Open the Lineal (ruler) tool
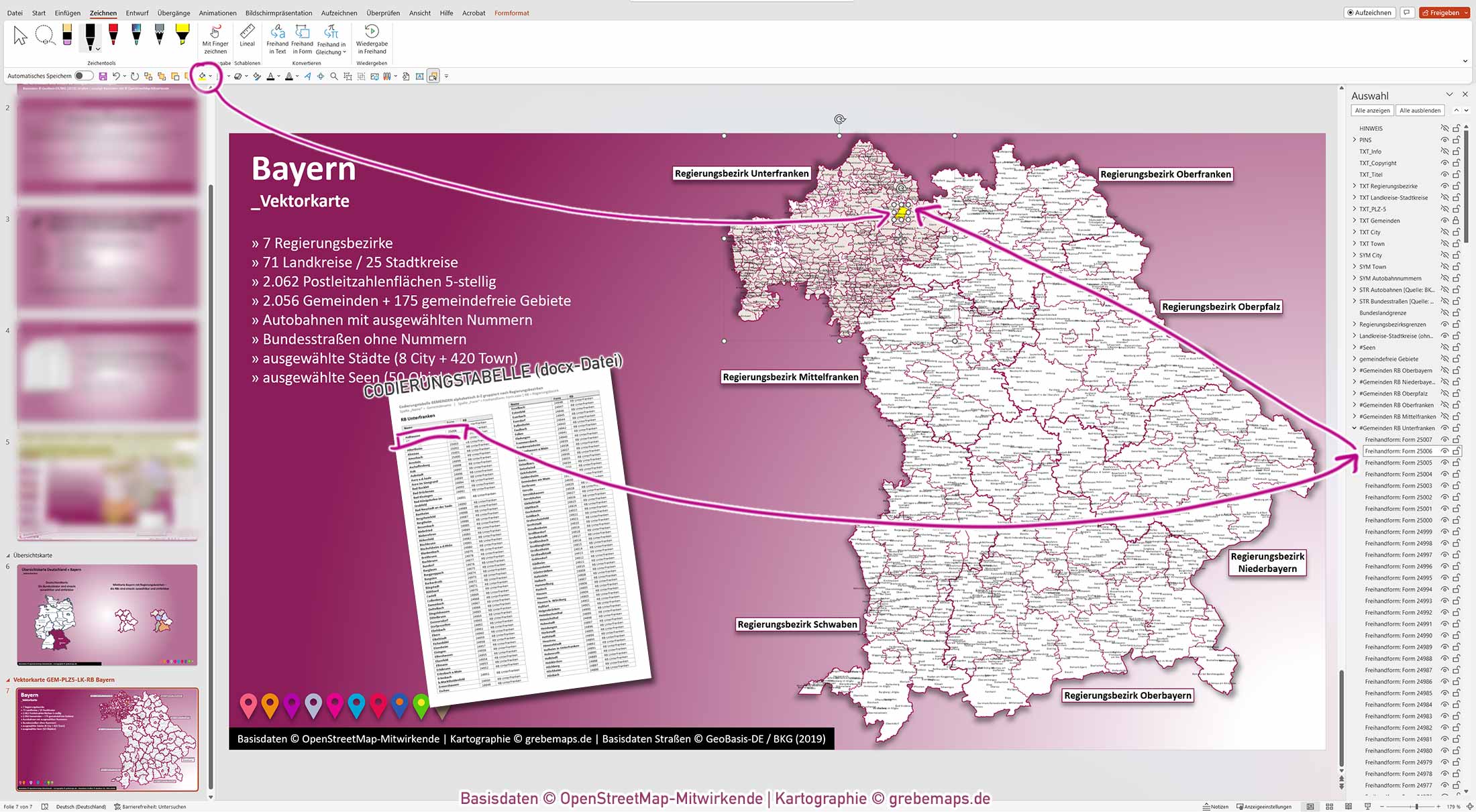Image resolution: width=1476 pixels, height=812 pixels. tap(247, 37)
